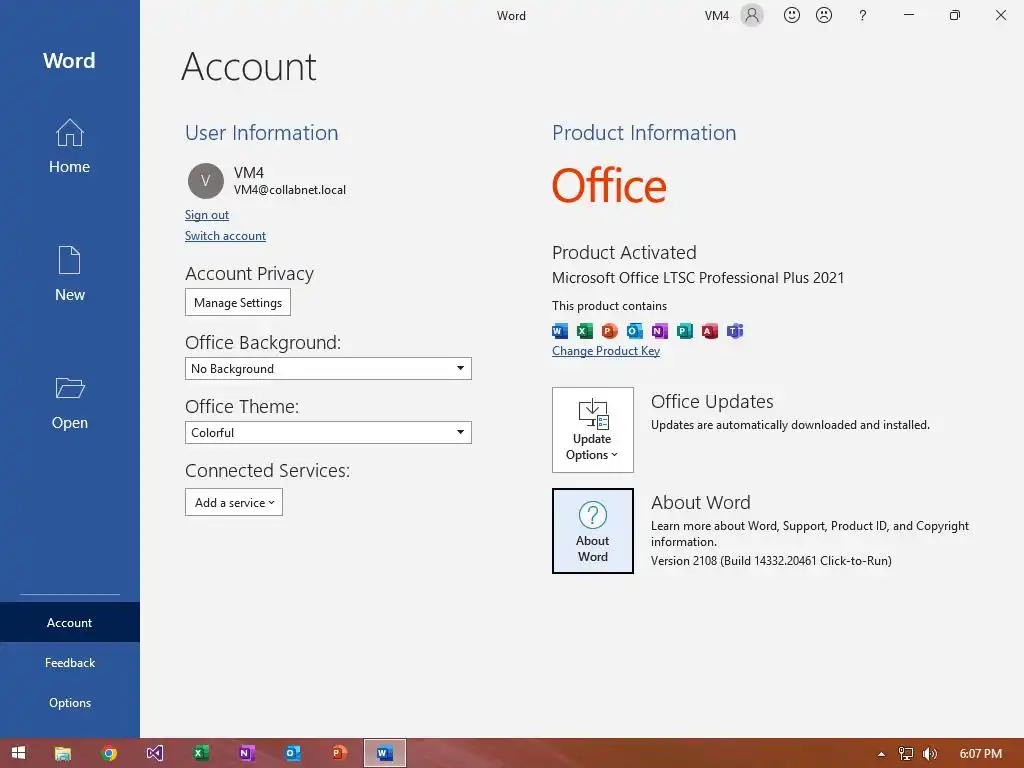Open Manage Settings for Account Privacy

click(x=238, y=302)
